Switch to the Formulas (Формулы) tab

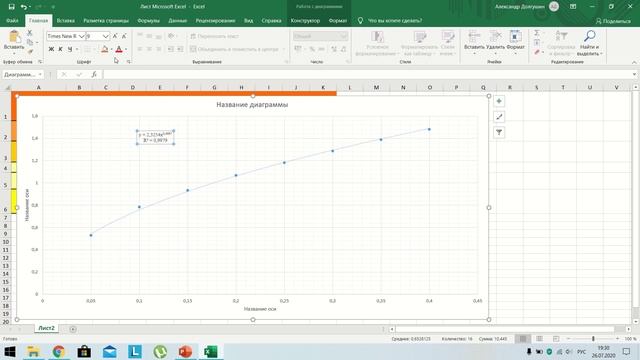[x=148, y=20]
